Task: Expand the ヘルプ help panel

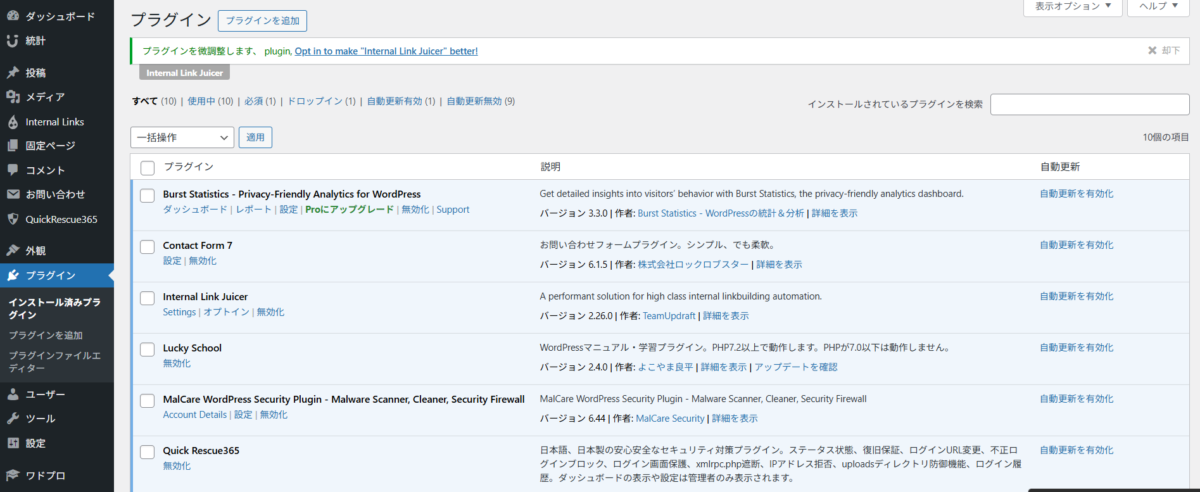Action: point(1159,7)
